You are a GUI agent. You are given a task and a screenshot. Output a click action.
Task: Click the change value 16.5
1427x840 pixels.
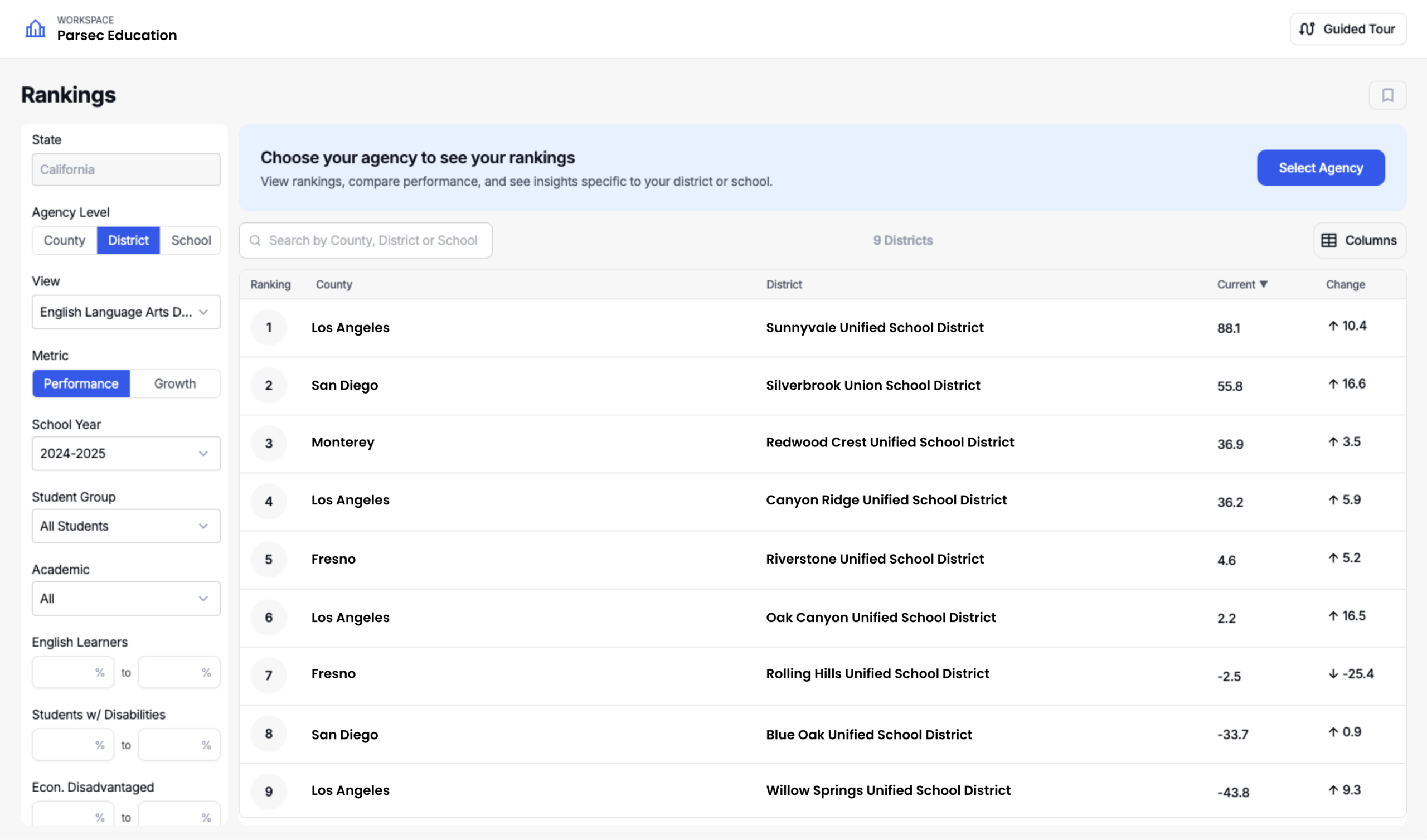pos(1347,616)
